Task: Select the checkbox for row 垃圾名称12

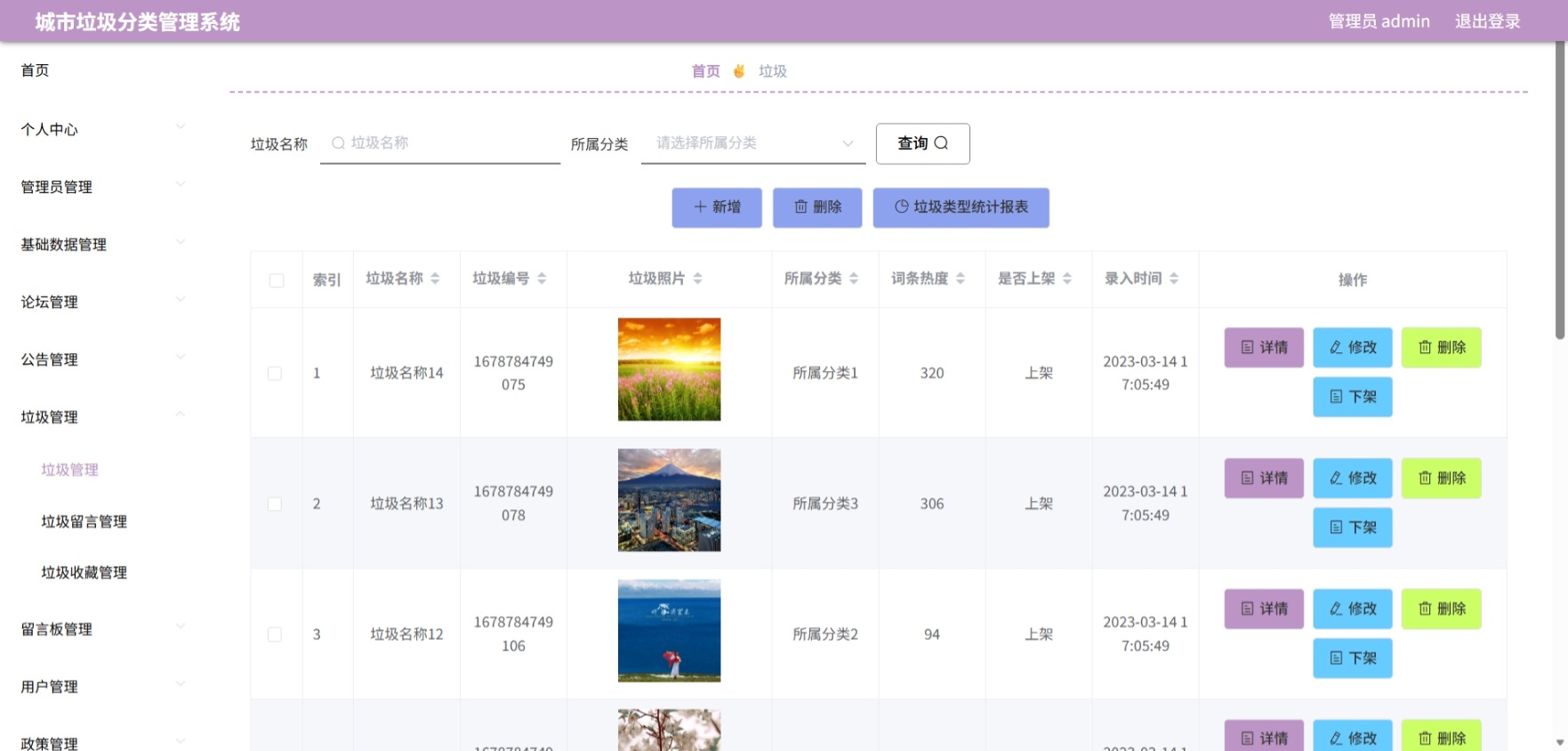Action: click(275, 634)
